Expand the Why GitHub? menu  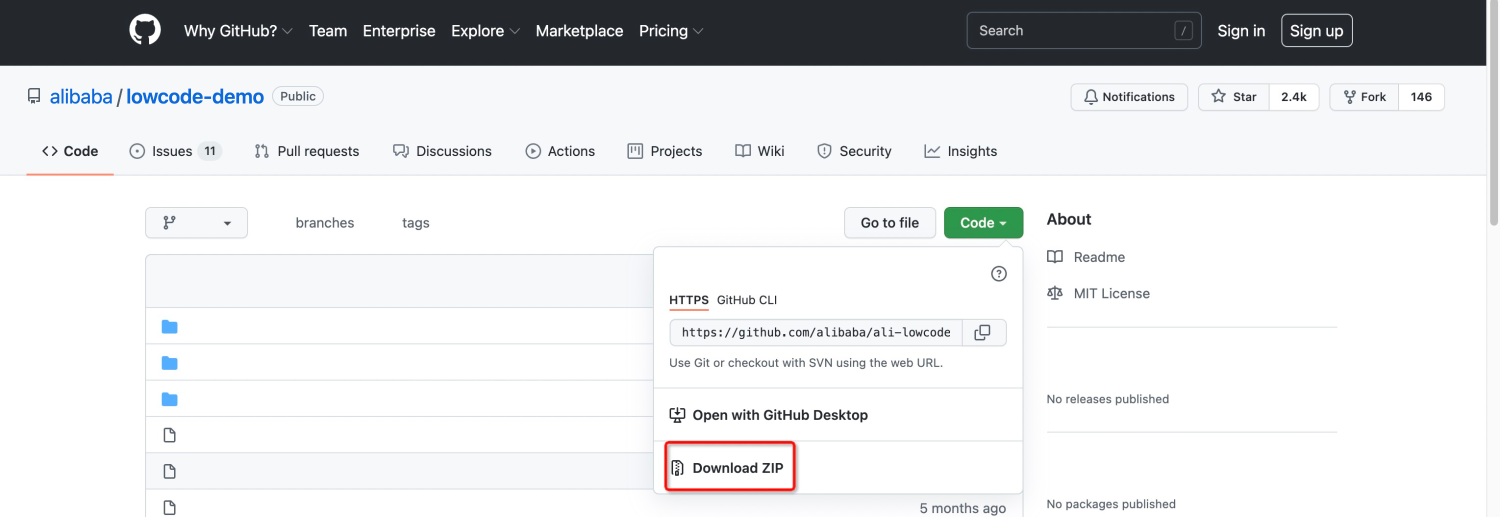pos(238,31)
